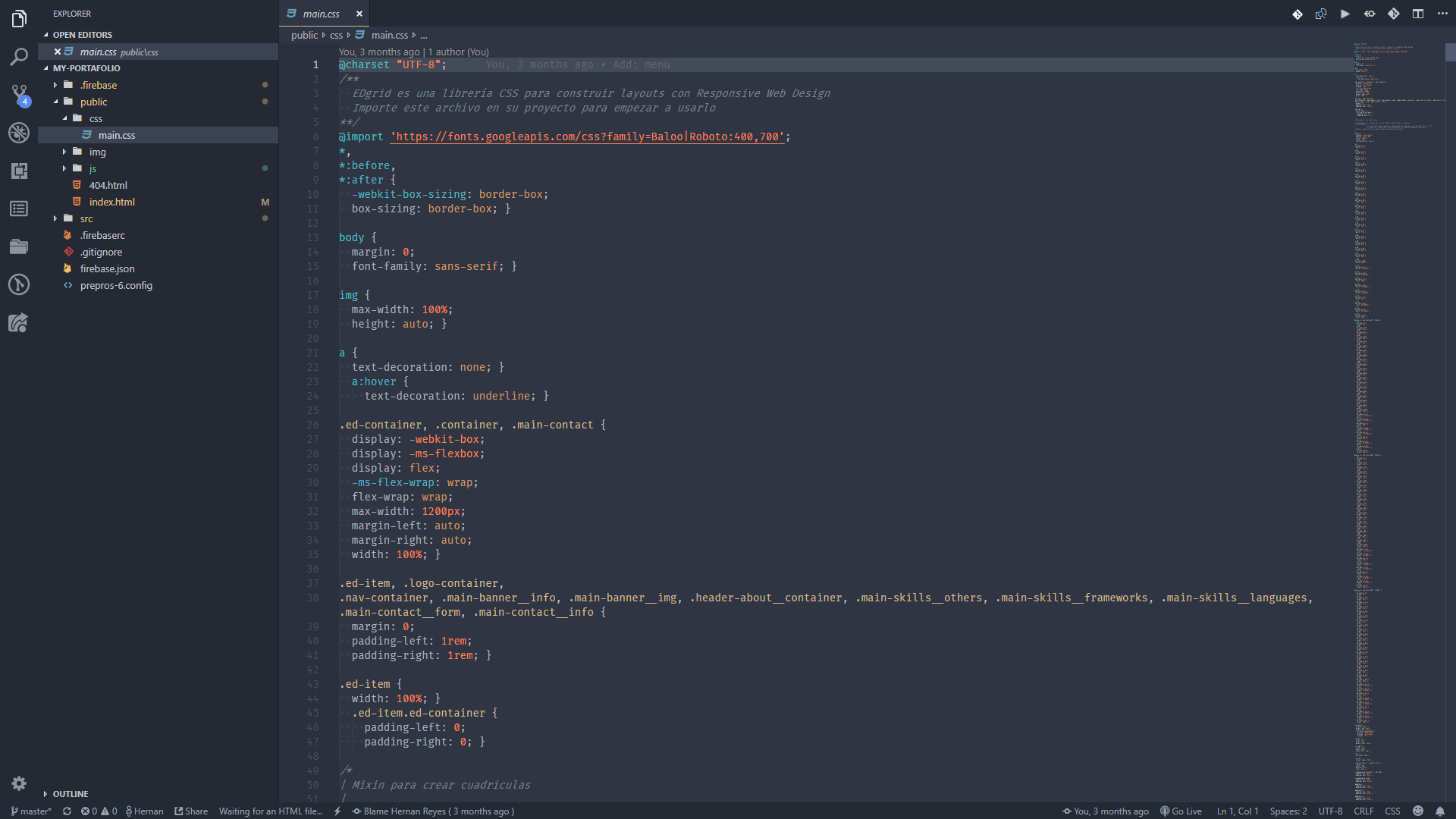
Task: Click the master branch indicator
Action: pyautogui.click(x=31, y=811)
